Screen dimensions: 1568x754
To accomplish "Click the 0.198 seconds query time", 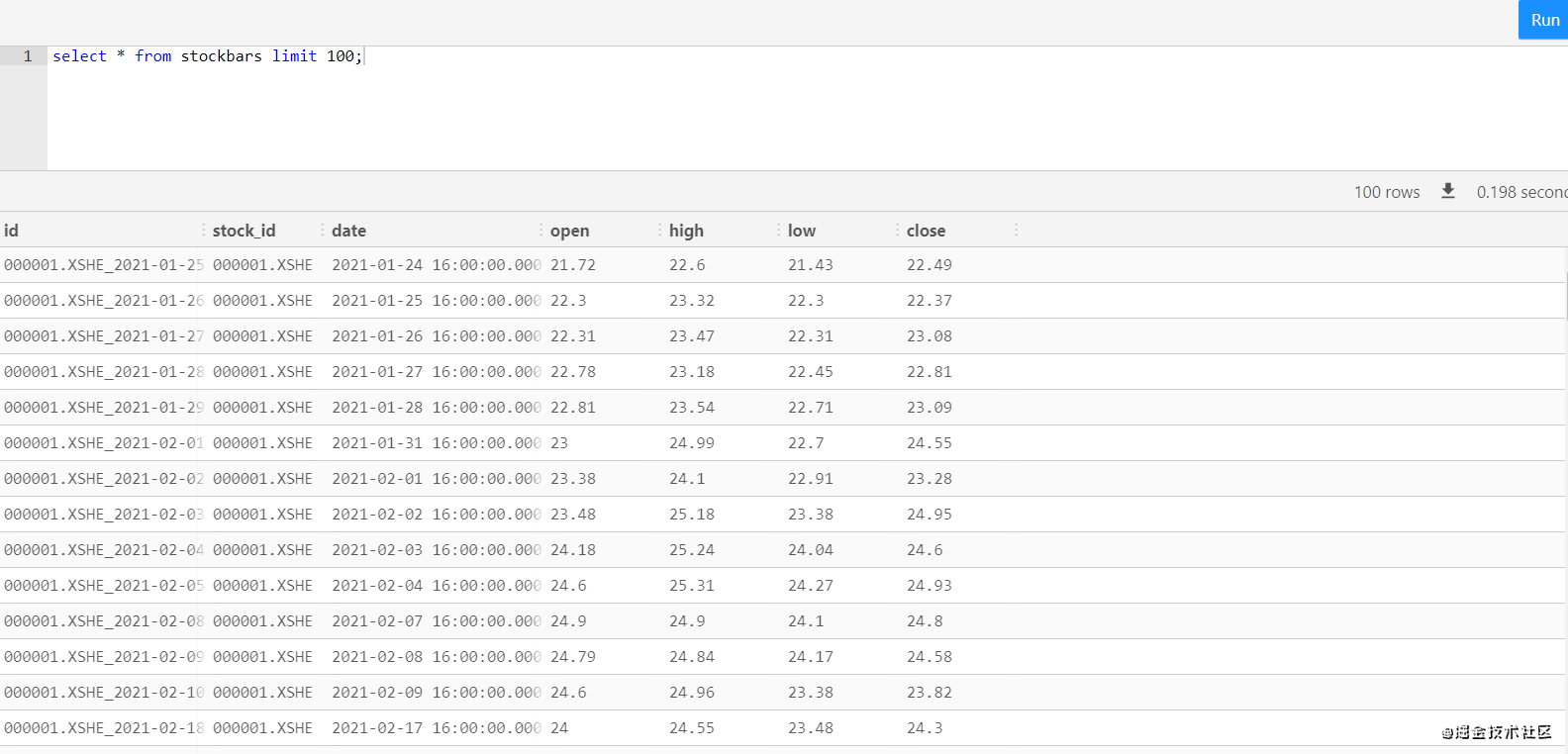I will click(x=1521, y=192).
